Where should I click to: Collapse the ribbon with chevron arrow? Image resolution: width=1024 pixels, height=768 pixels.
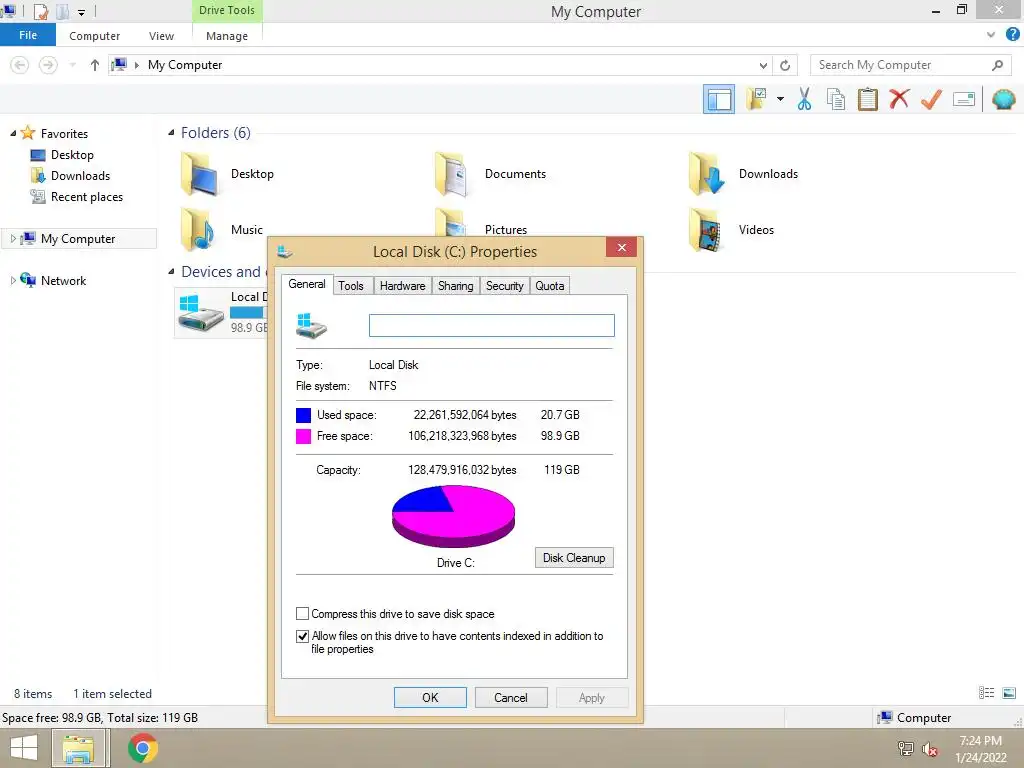click(991, 35)
